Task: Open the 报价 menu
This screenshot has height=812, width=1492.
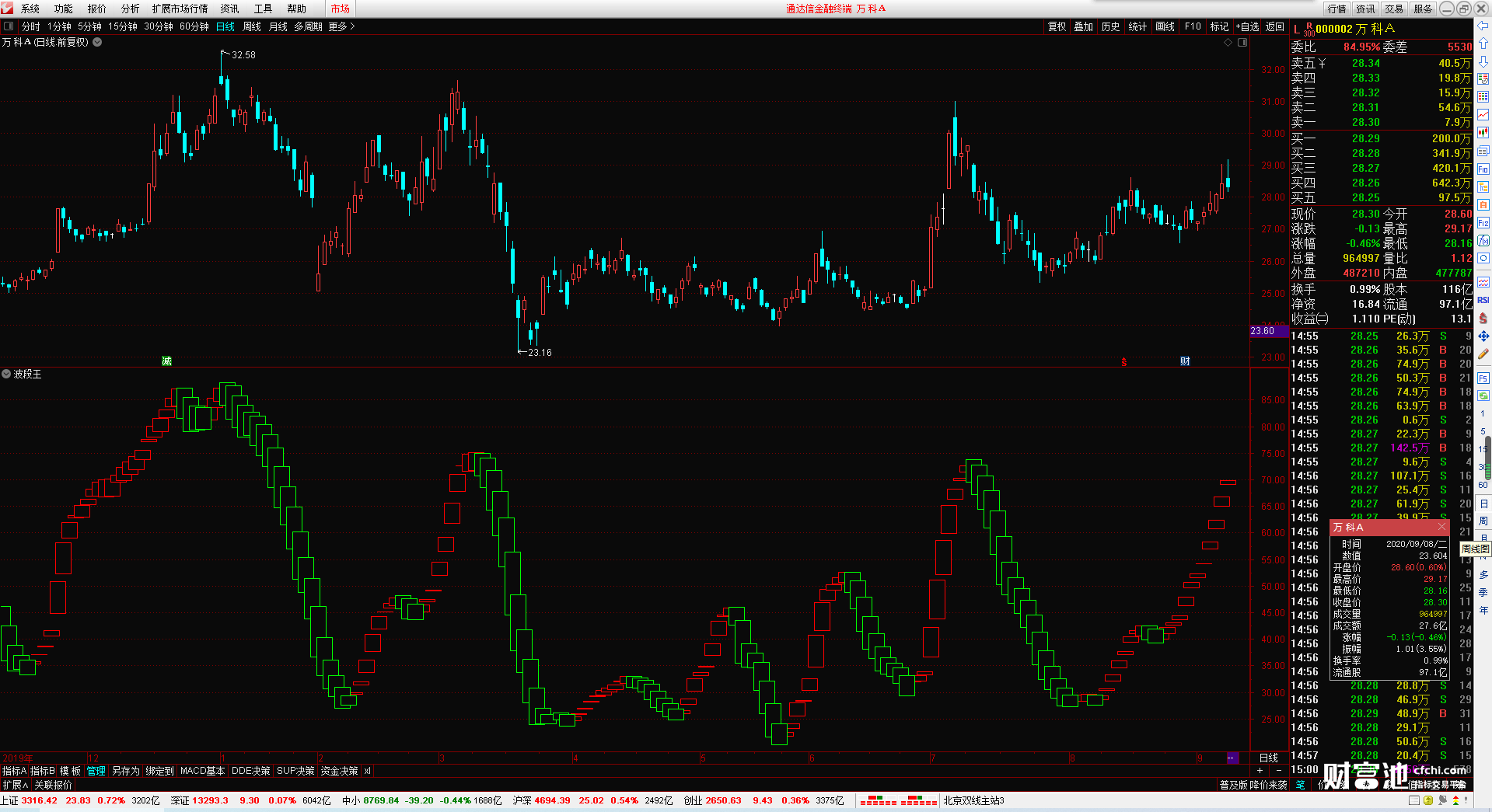Action: click(x=97, y=9)
